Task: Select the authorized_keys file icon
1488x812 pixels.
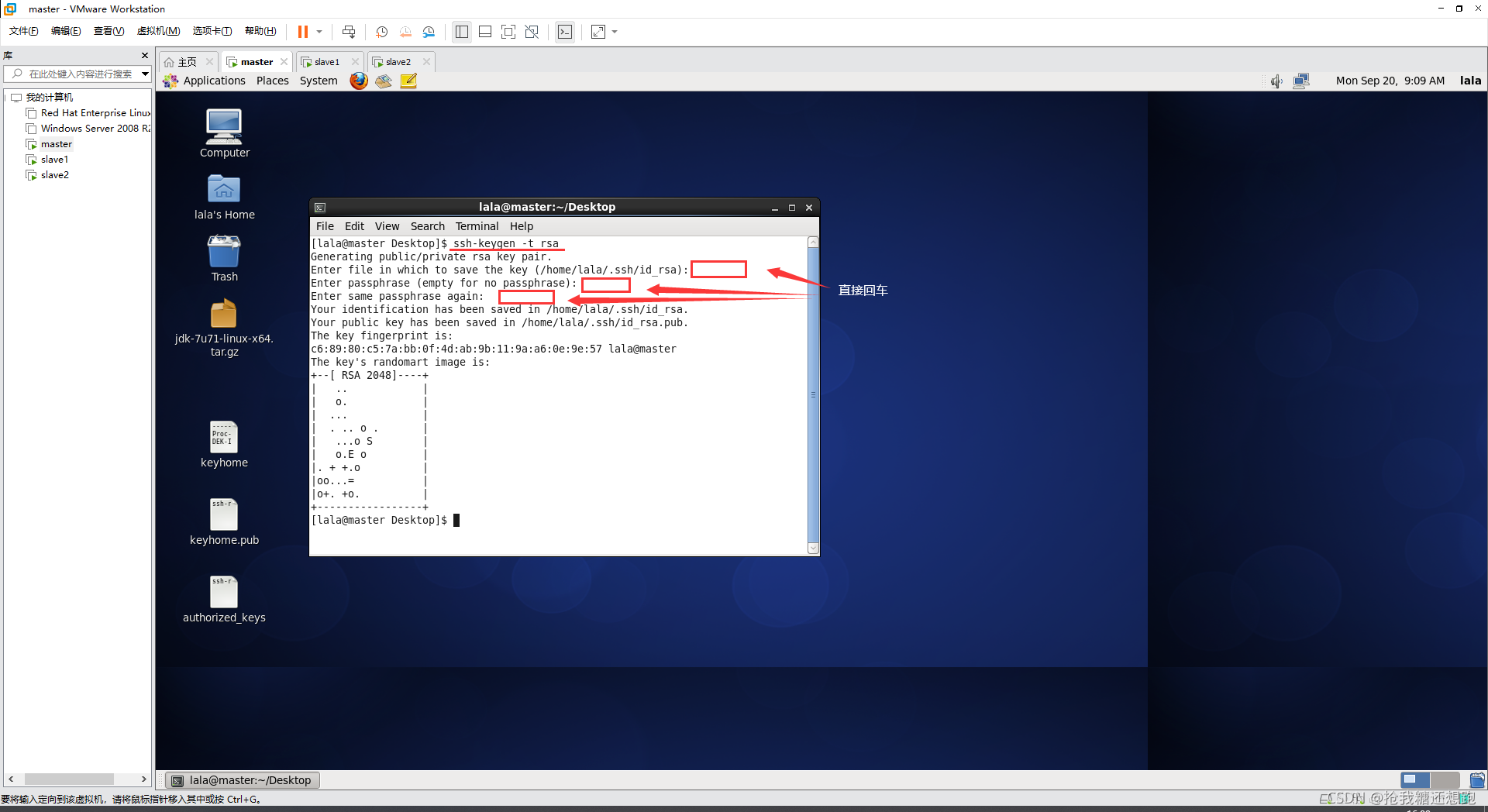Action: 224,600
